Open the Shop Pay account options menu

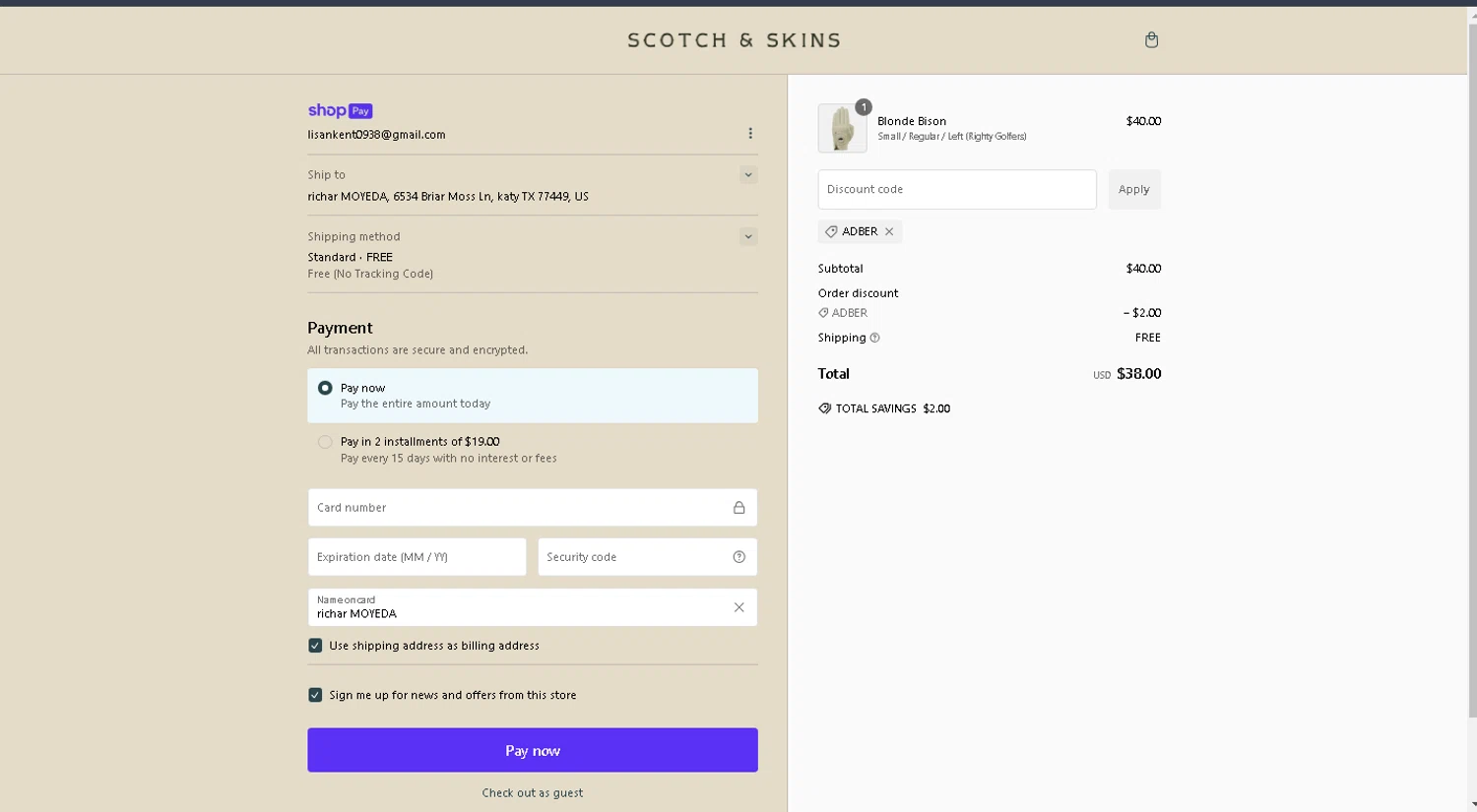[750, 134]
